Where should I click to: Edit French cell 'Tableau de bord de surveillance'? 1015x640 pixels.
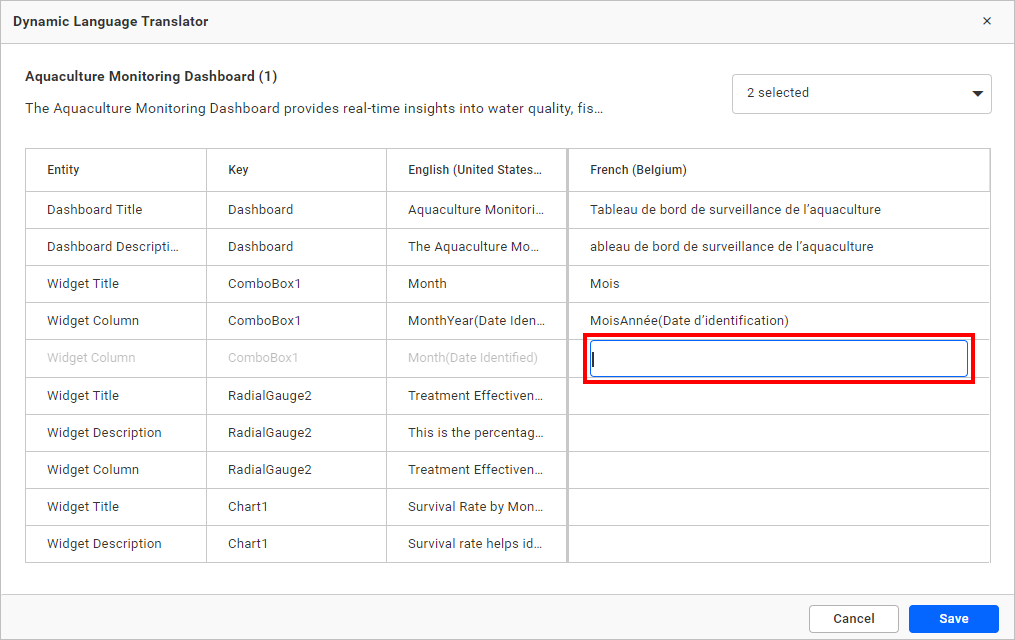(735, 210)
